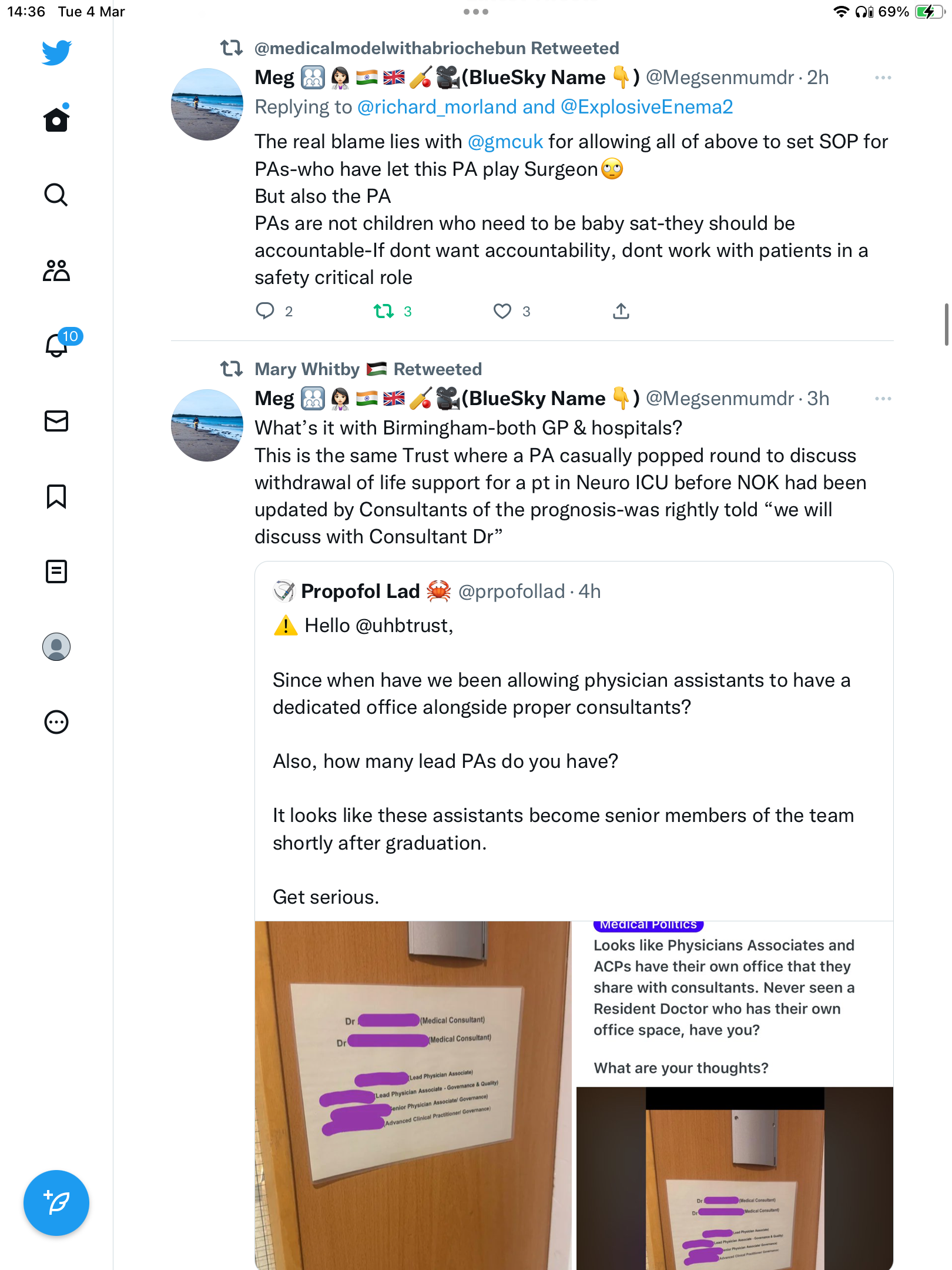Open Lists icon in sidebar

[x=56, y=571]
